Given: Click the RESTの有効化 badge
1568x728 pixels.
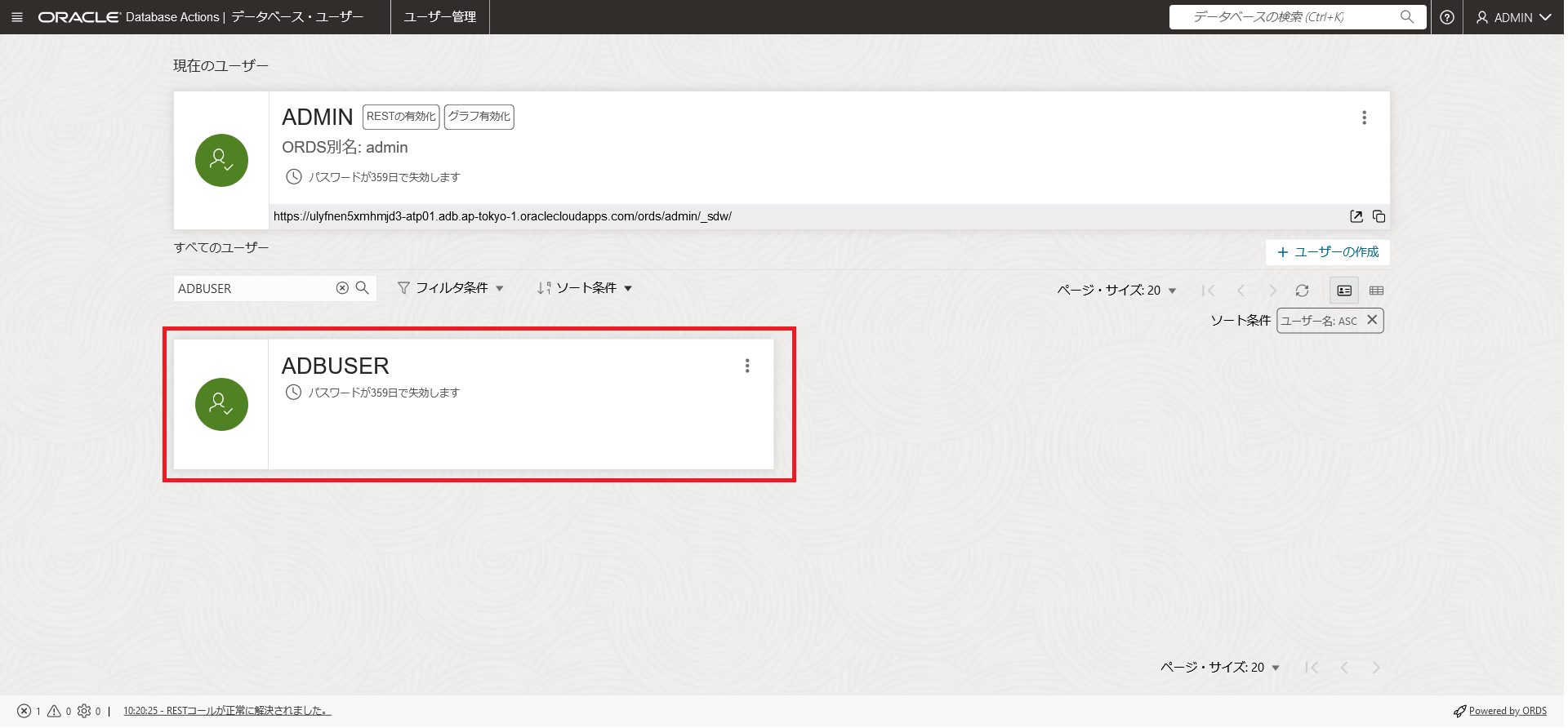Looking at the screenshot, I should [x=401, y=117].
